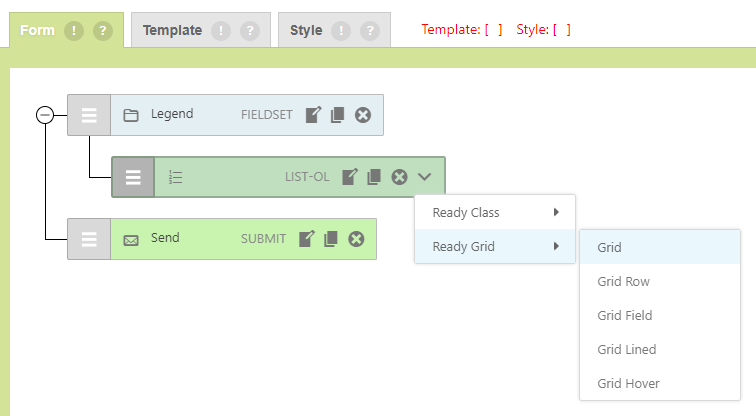This screenshot has width=756, height=416.
Task: Click the exclamation info icon on Template tab
Action: [222, 31]
